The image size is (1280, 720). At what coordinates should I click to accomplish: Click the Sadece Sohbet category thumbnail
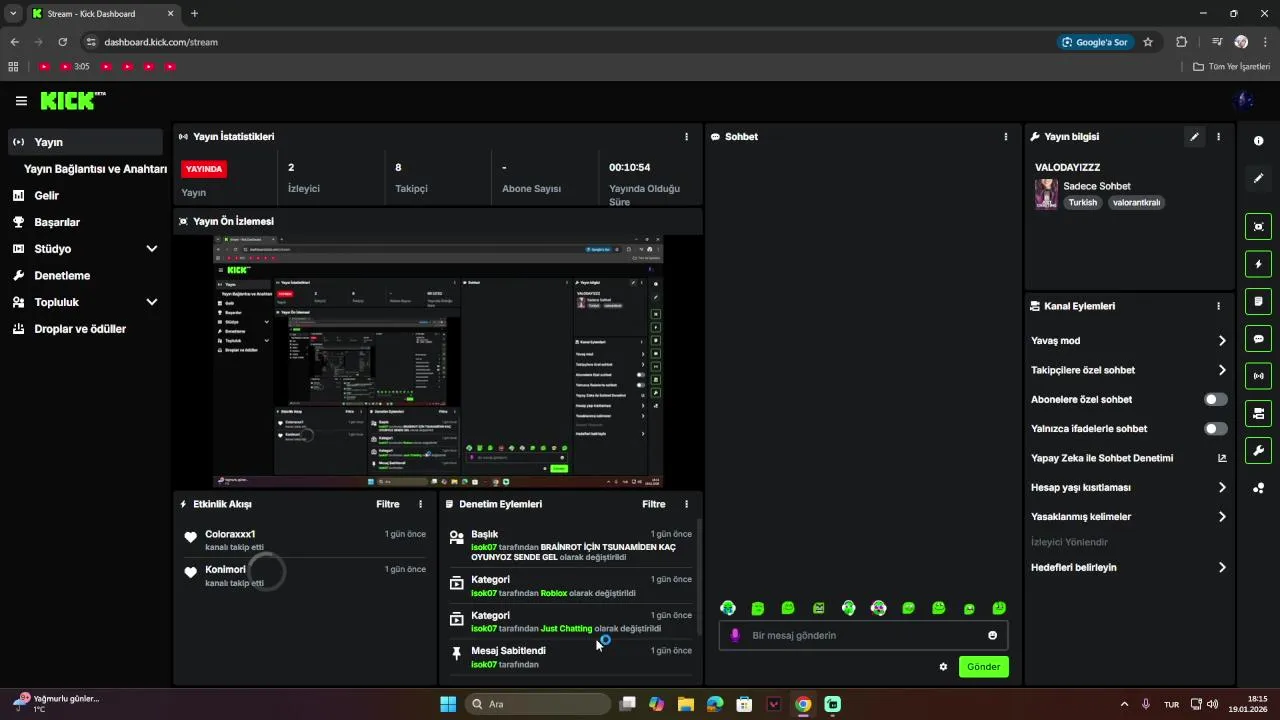point(1046,194)
